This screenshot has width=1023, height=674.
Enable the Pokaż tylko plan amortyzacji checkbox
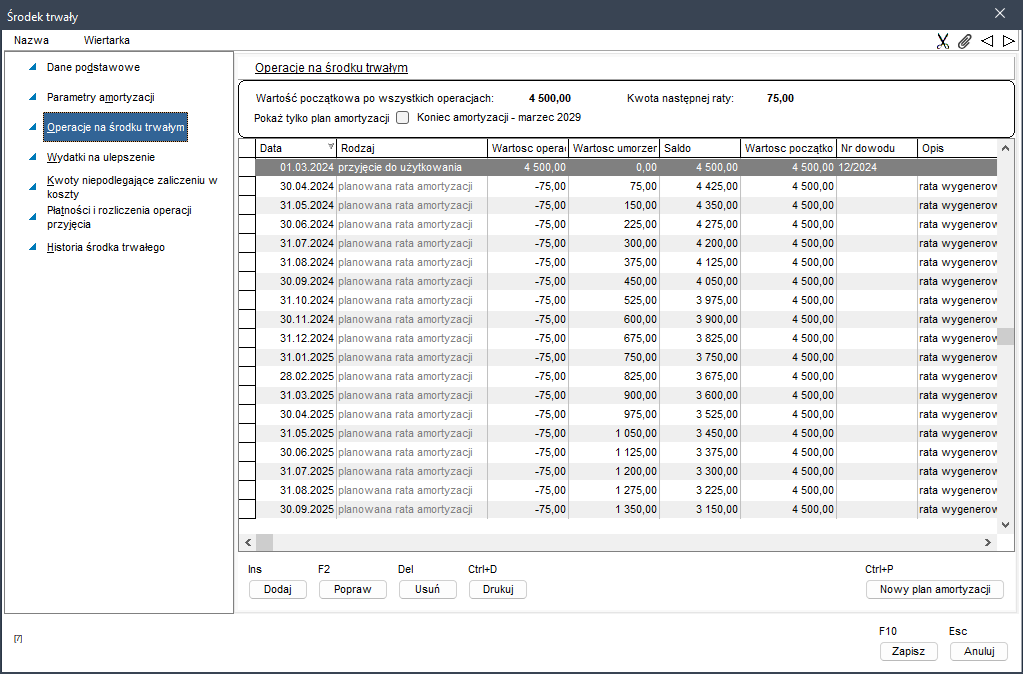click(403, 118)
